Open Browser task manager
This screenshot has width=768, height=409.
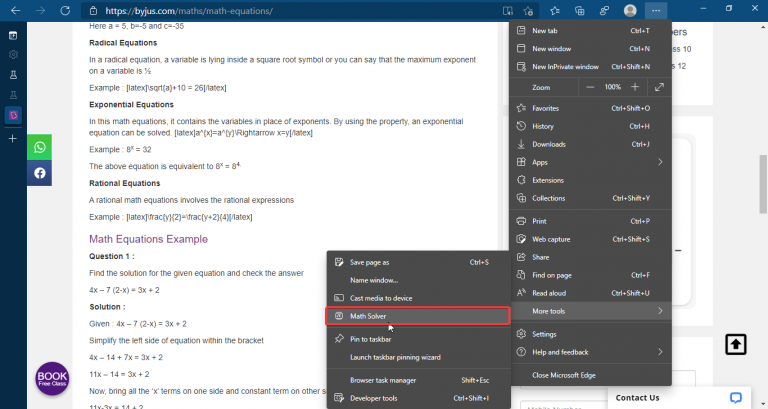tap(418, 381)
